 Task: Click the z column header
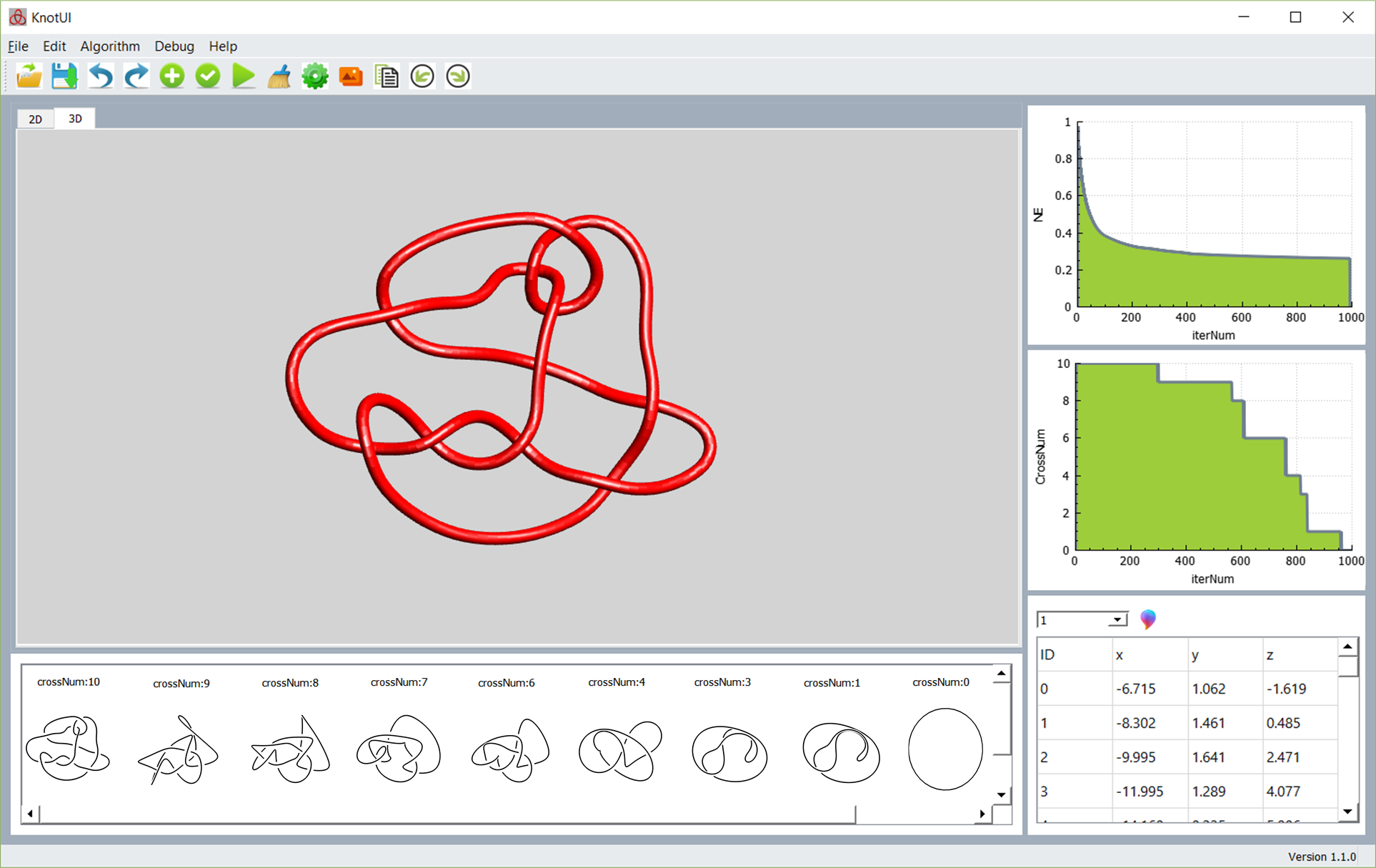coord(1300,654)
